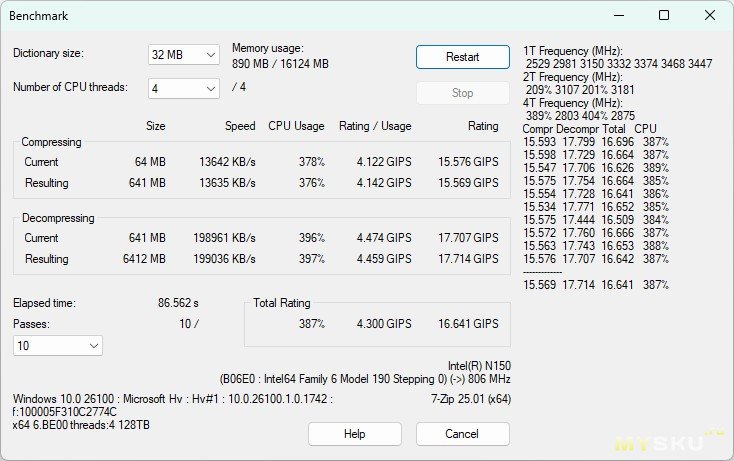Click Decompressing Current speed 198961 KB/s
Screen dimensions: 734x461
[x=225, y=238]
